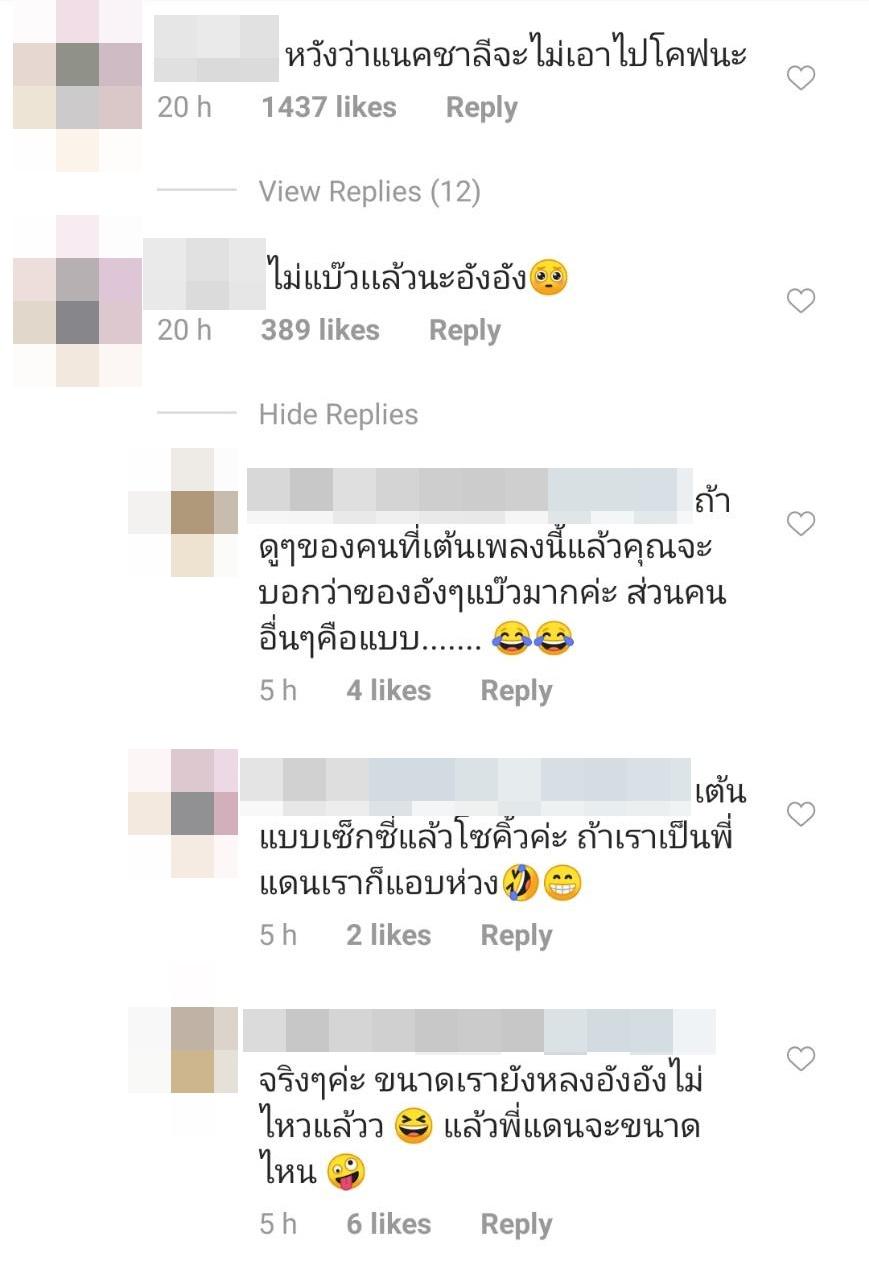Reply to the comment with 4 likes
Image resolution: width=869 pixels, height=1269 pixels.
pyautogui.click(x=517, y=691)
